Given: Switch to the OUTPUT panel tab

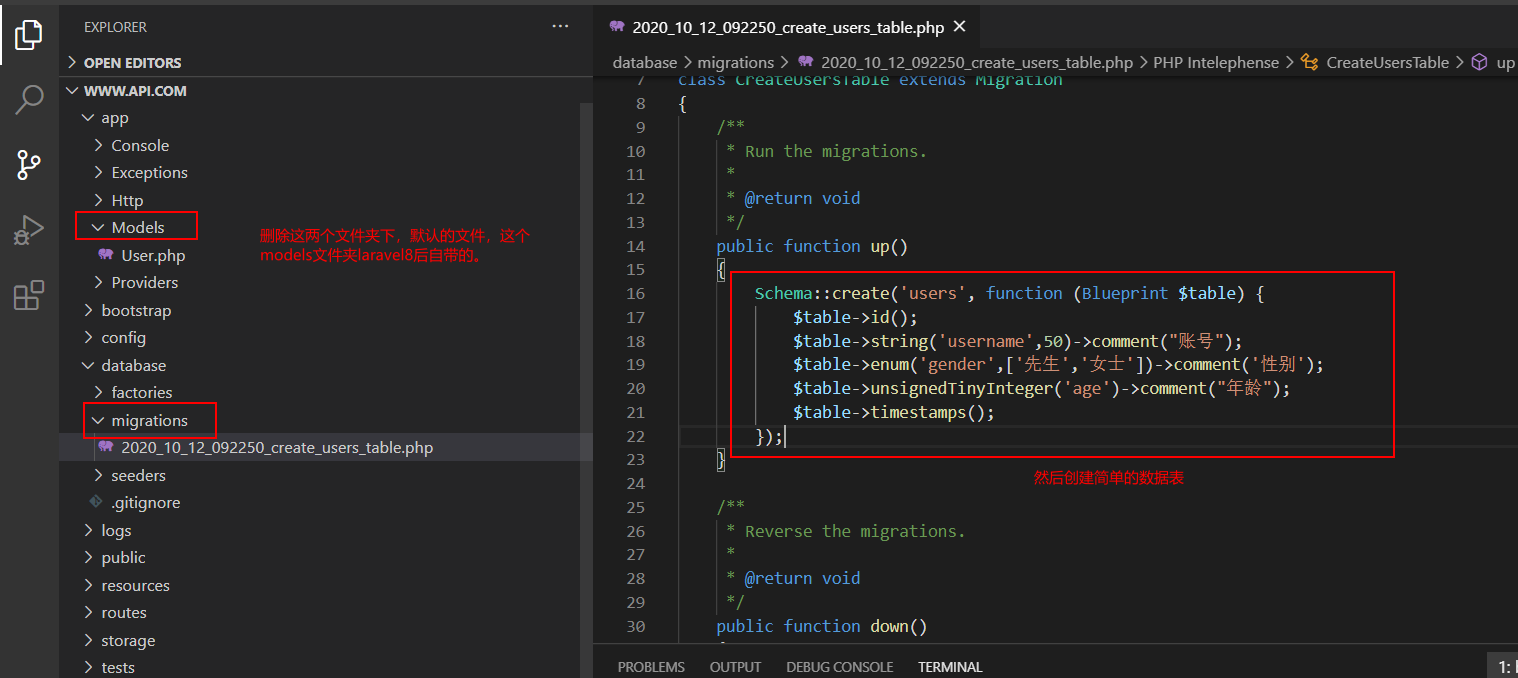Looking at the screenshot, I should coord(735,666).
